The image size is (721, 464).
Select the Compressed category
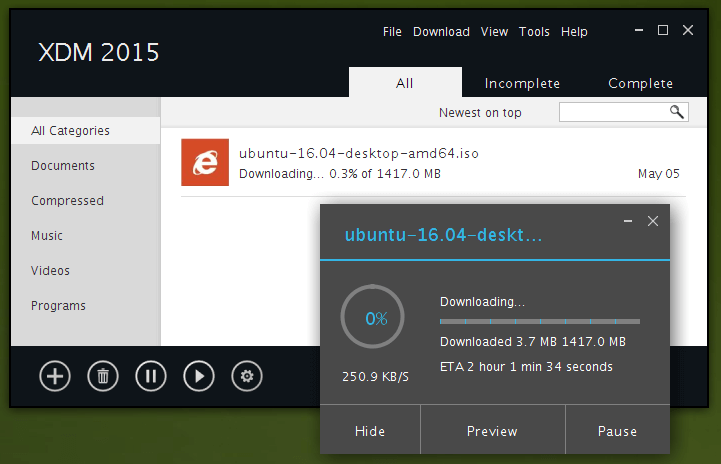click(x=68, y=201)
